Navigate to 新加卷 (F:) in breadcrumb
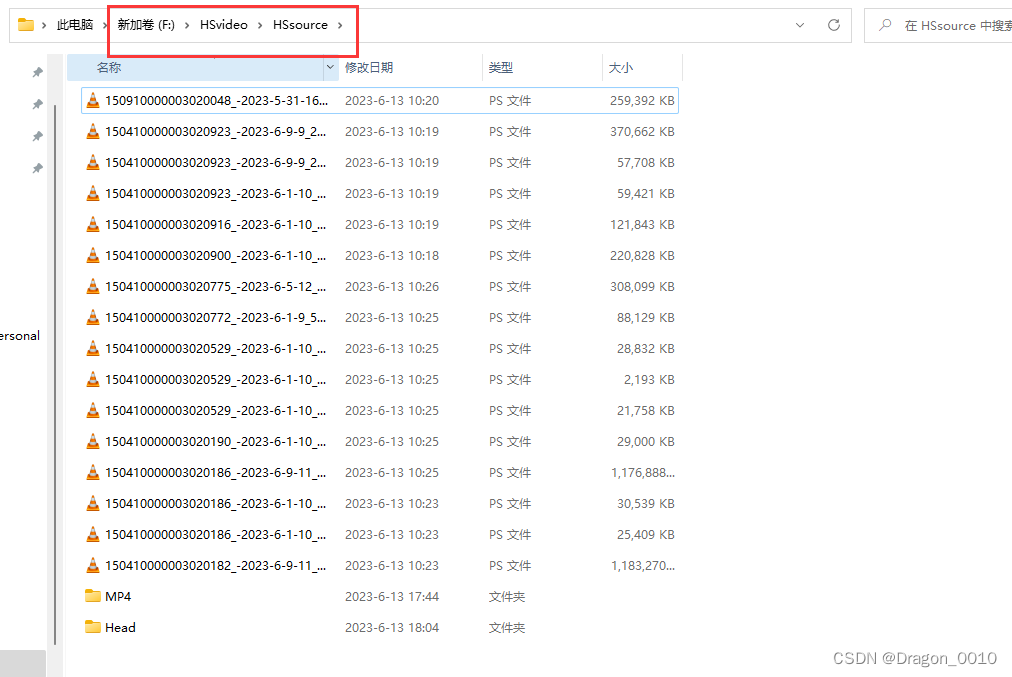This screenshot has width=1012, height=677. coord(146,25)
